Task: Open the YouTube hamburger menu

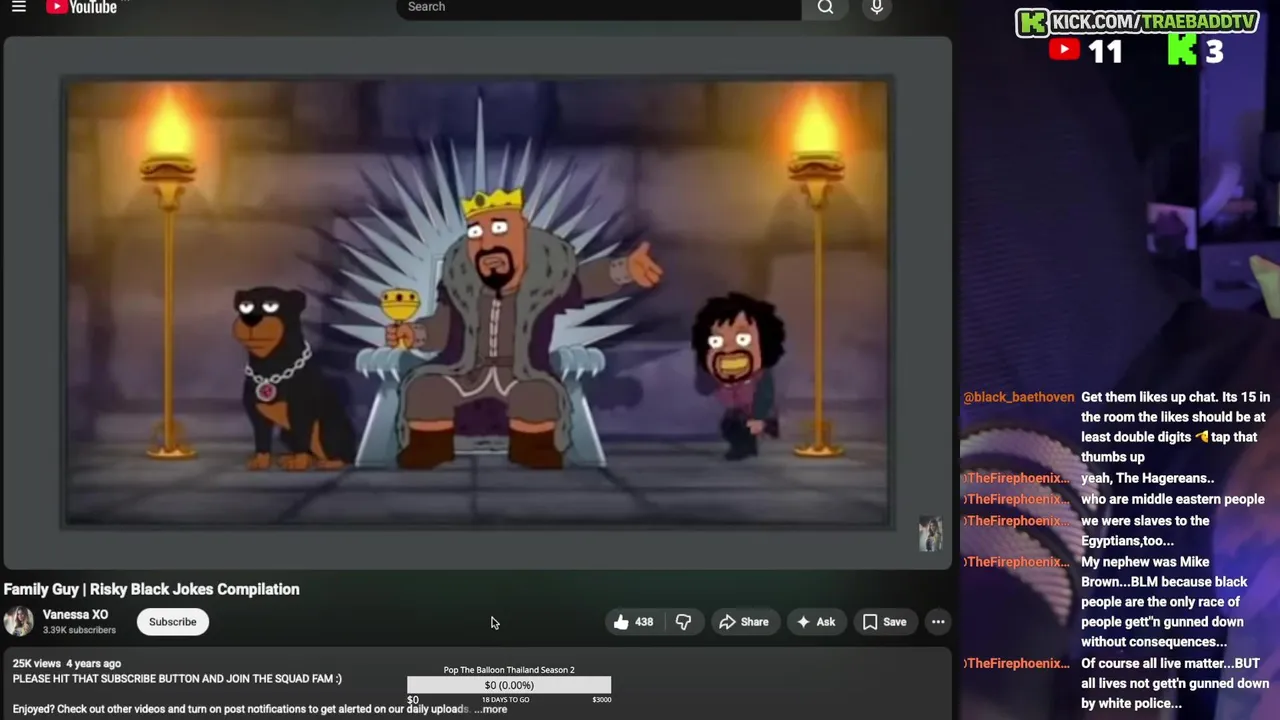Action: pos(18,7)
